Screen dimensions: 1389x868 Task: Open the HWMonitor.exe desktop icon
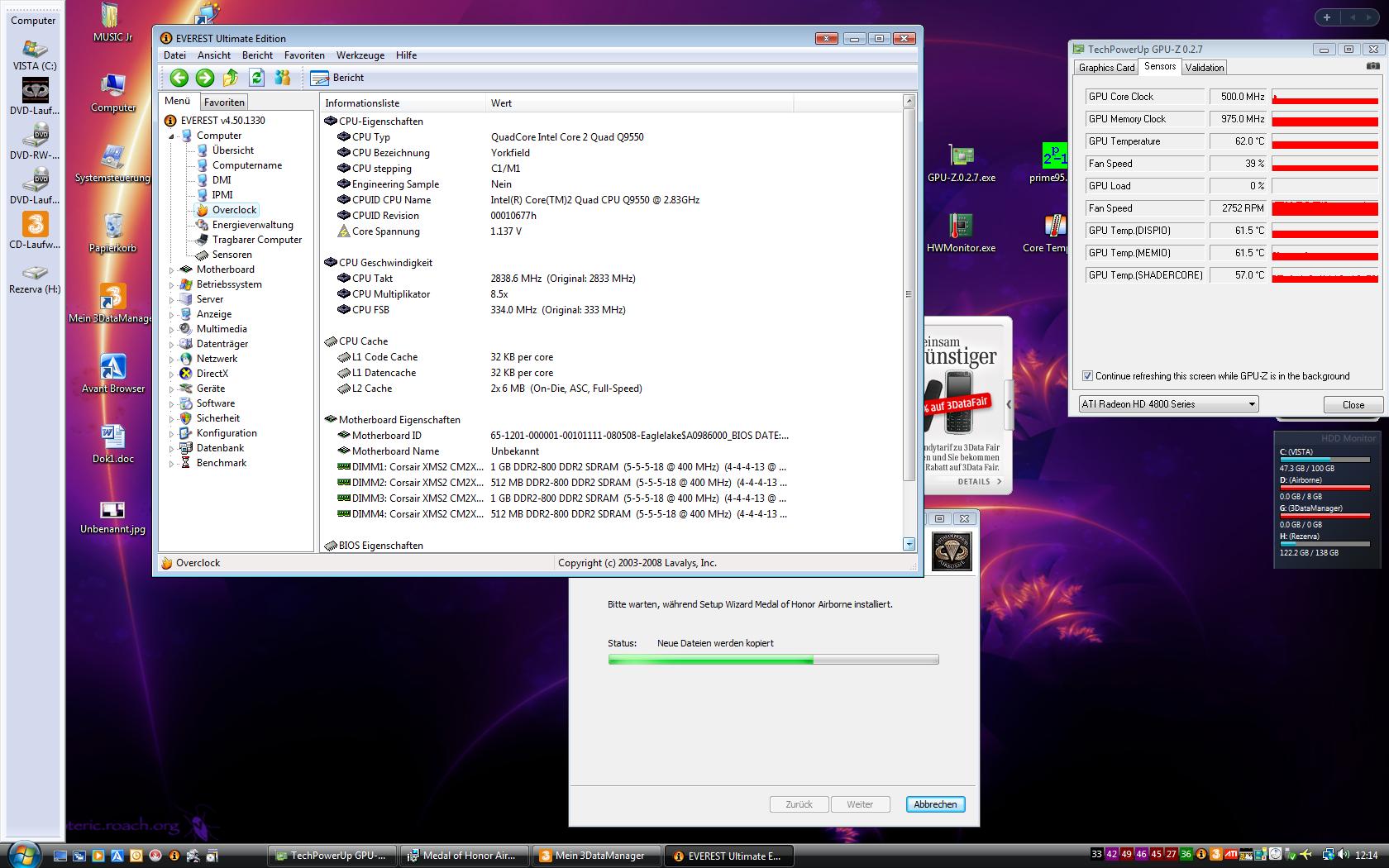pyautogui.click(x=961, y=233)
